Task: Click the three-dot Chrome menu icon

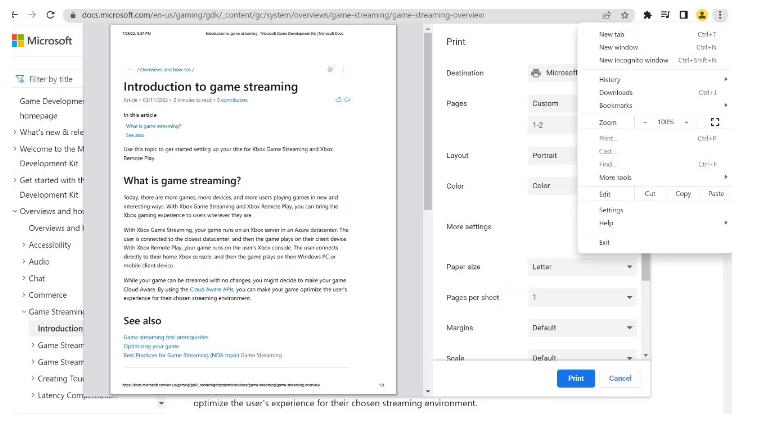Action: (x=720, y=15)
